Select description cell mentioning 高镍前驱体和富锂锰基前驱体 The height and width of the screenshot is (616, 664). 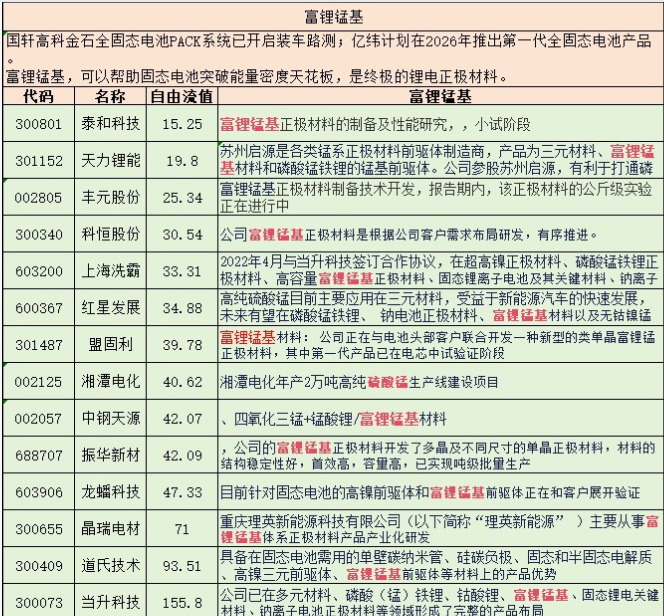(x=441, y=492)
